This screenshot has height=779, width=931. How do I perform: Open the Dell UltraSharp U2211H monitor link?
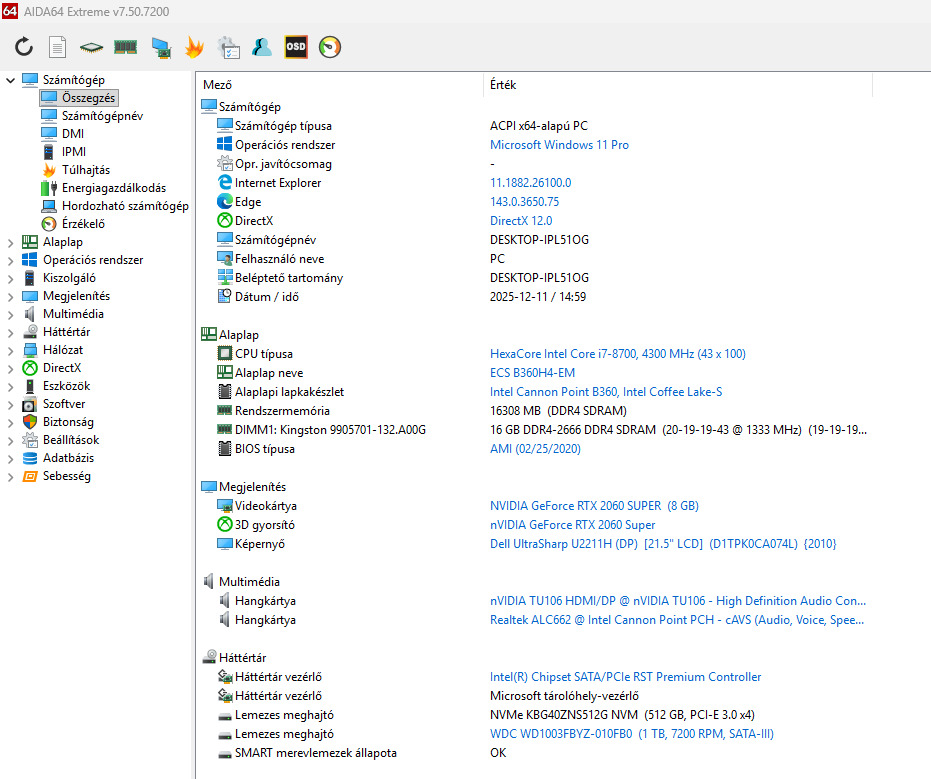(x=663, y=544)
